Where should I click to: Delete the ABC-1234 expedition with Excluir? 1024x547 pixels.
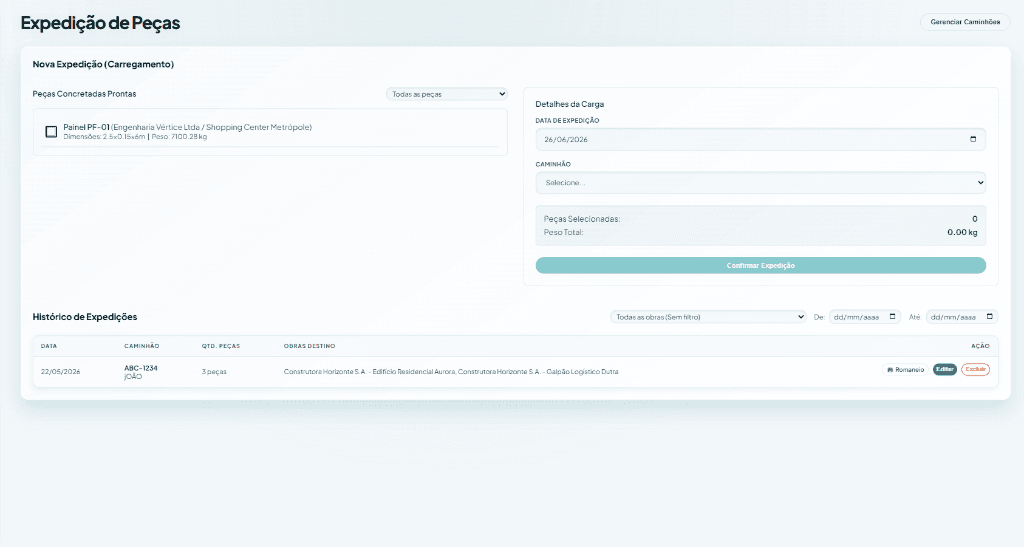(975, 369)
